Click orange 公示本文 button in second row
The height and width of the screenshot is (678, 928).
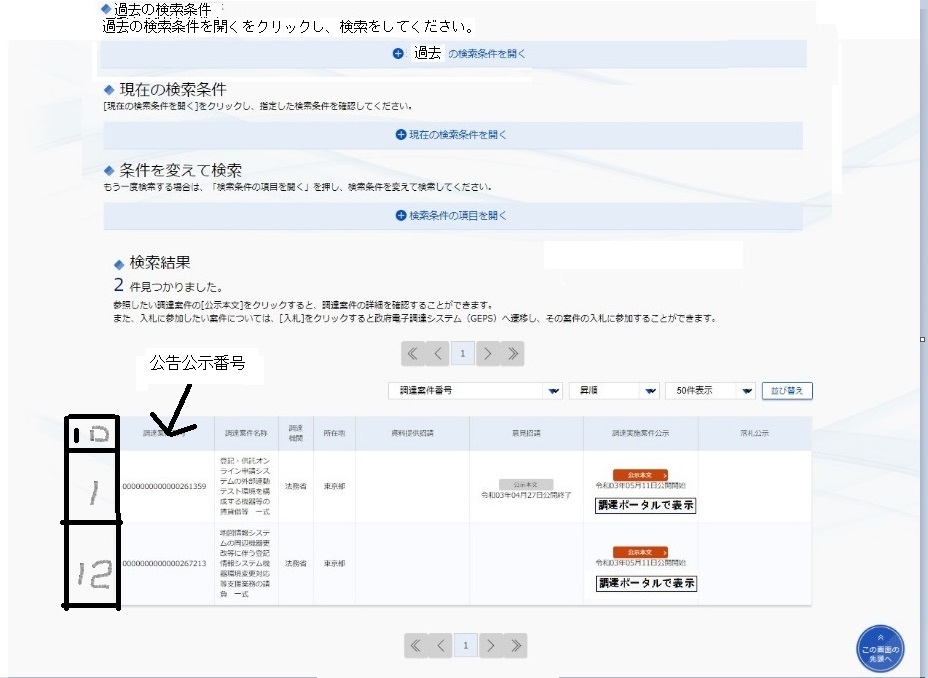[x=640, y=552]
